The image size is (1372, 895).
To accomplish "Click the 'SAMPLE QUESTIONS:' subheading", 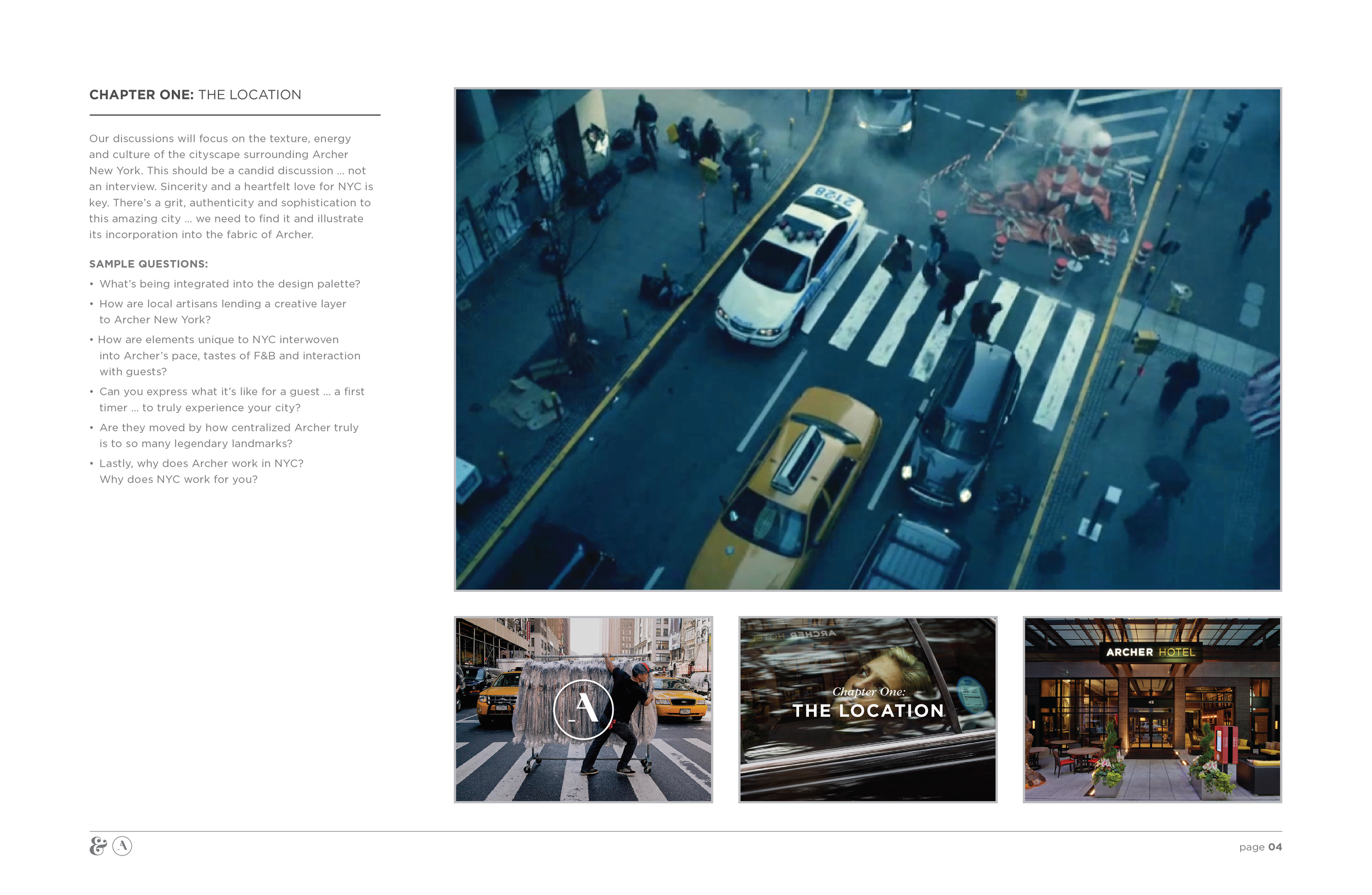I will pyautogui.click(x=149, y=264).
